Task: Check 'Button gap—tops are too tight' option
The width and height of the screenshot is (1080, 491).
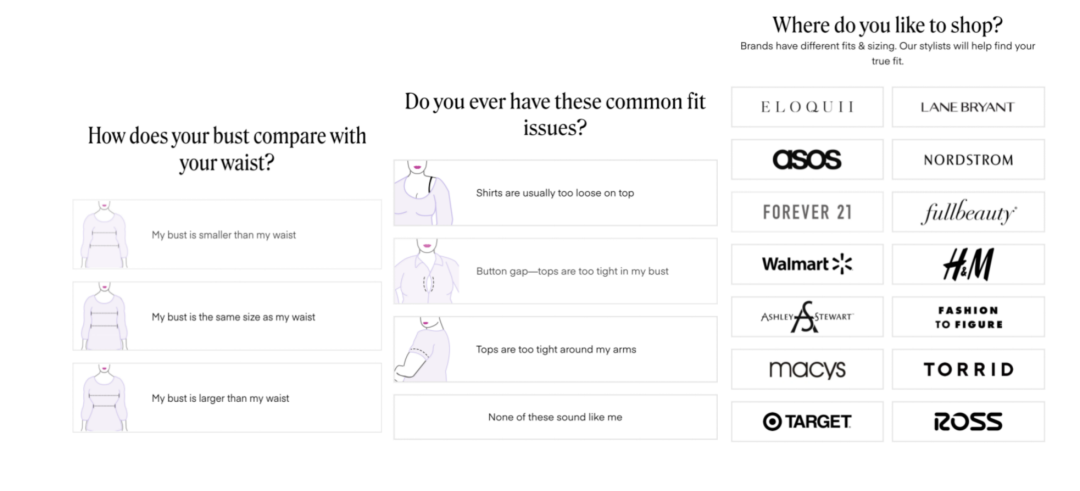Action: 572,271
